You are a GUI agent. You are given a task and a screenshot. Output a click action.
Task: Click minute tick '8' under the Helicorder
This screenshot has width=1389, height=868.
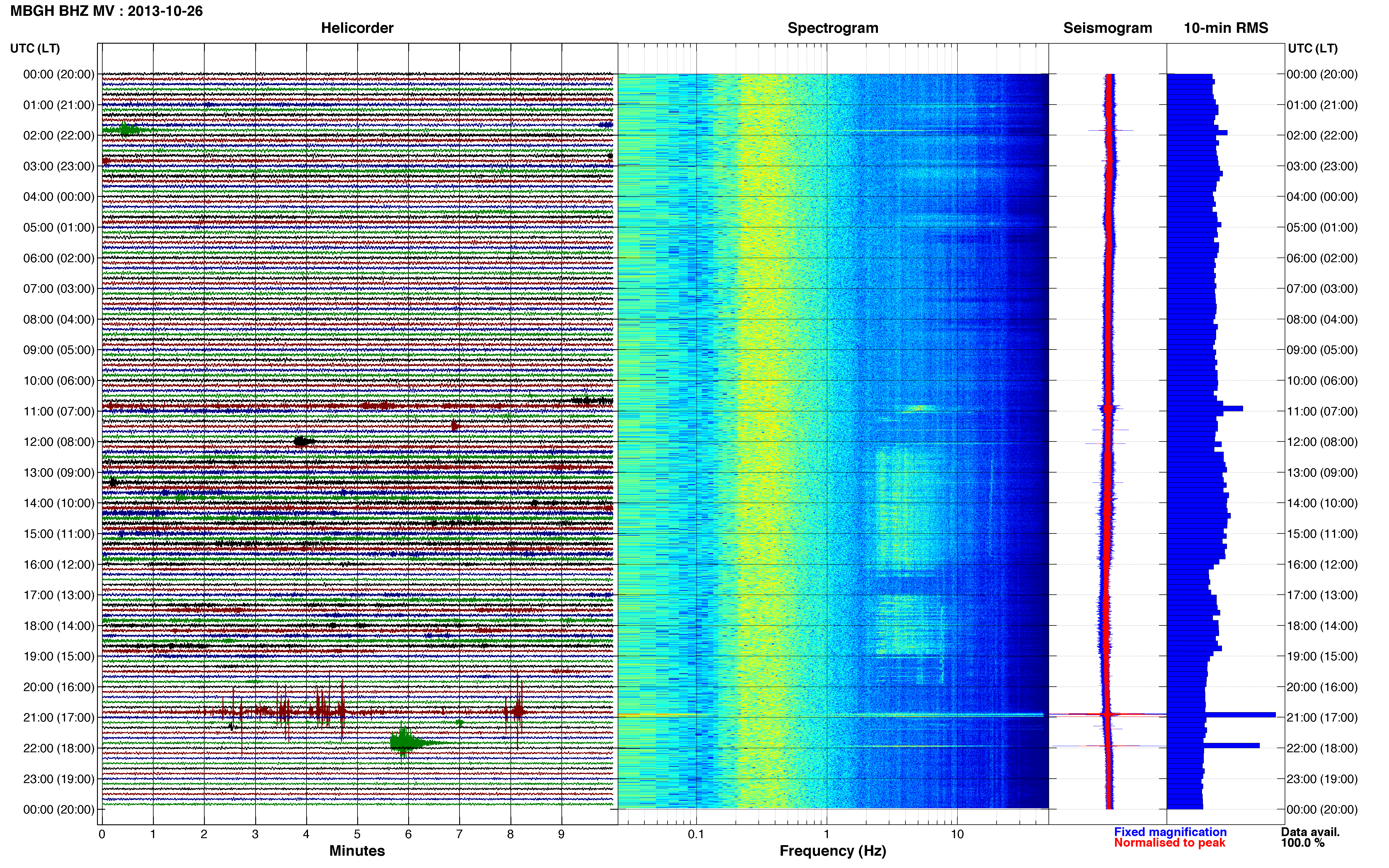pos(510,834)
